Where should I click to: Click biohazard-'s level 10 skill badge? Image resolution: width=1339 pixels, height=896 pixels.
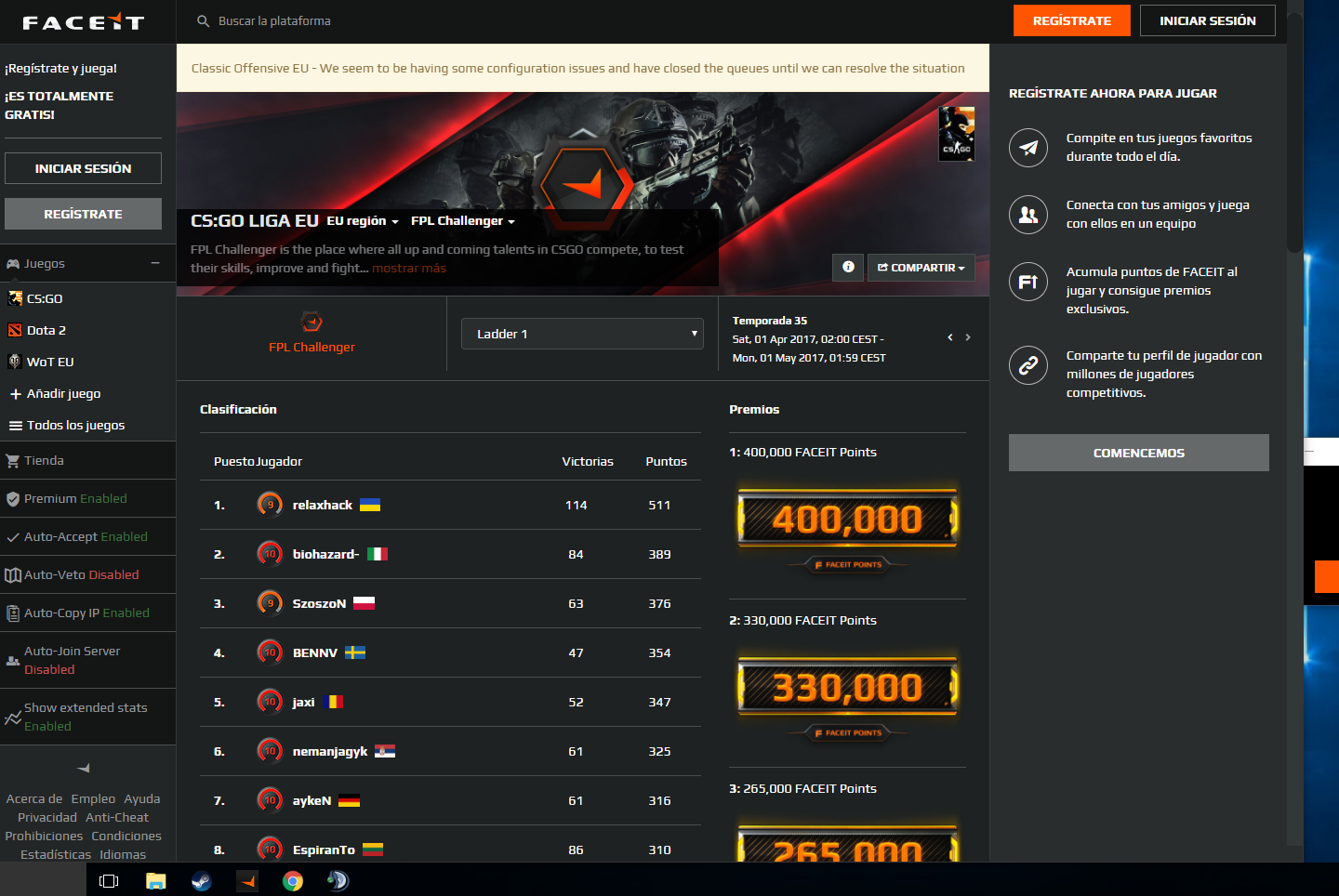(x=270, y=554)
